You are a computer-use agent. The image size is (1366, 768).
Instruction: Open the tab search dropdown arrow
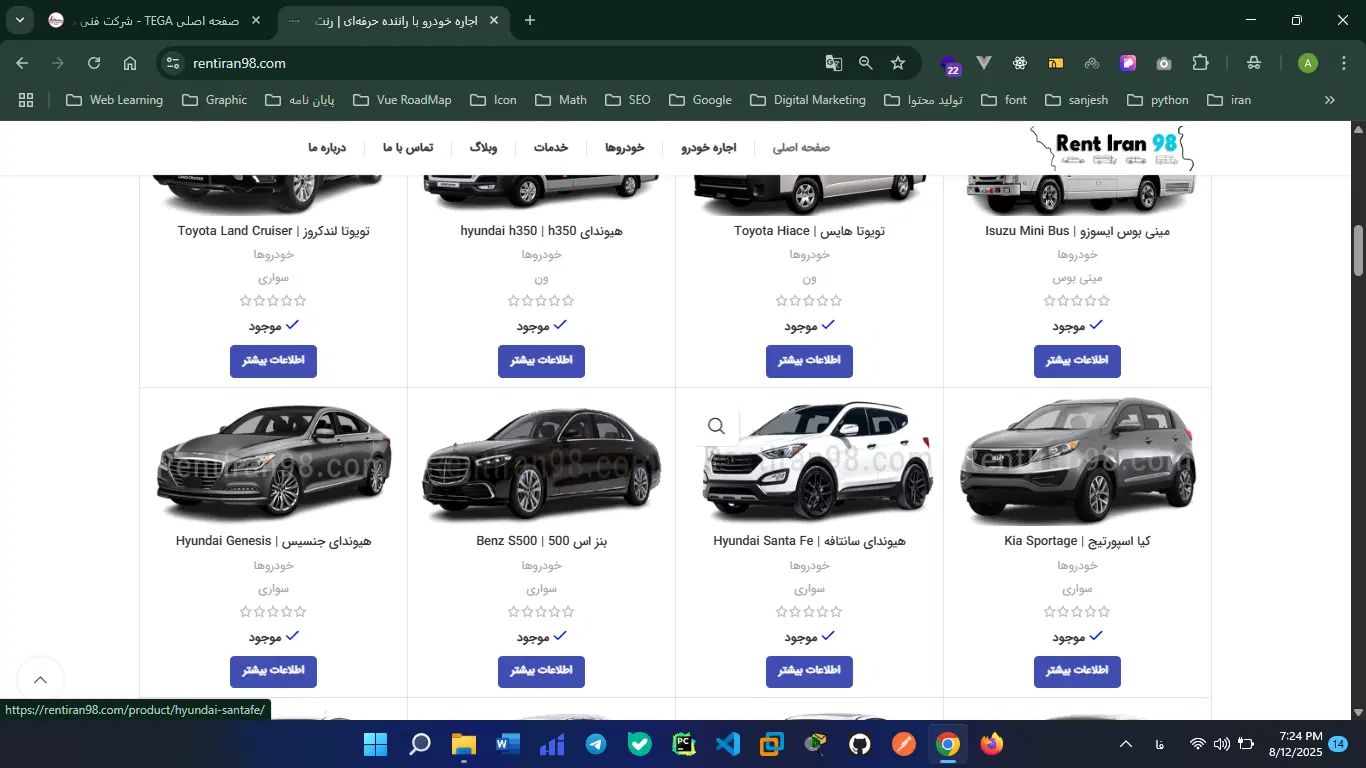point(20,20)
